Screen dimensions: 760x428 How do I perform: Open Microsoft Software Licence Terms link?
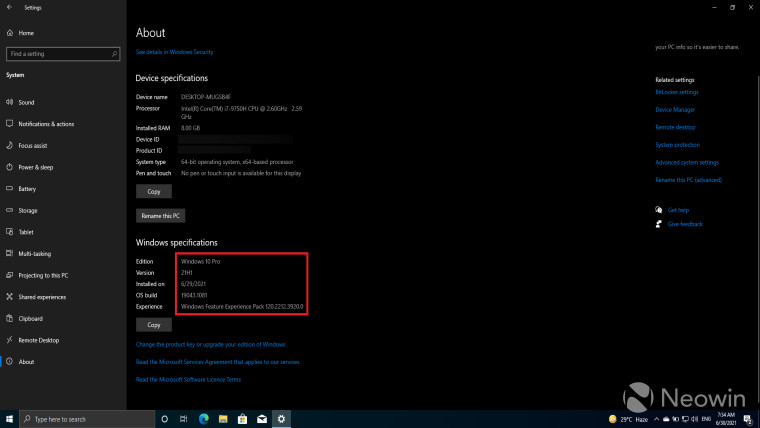tap(188, 380)
